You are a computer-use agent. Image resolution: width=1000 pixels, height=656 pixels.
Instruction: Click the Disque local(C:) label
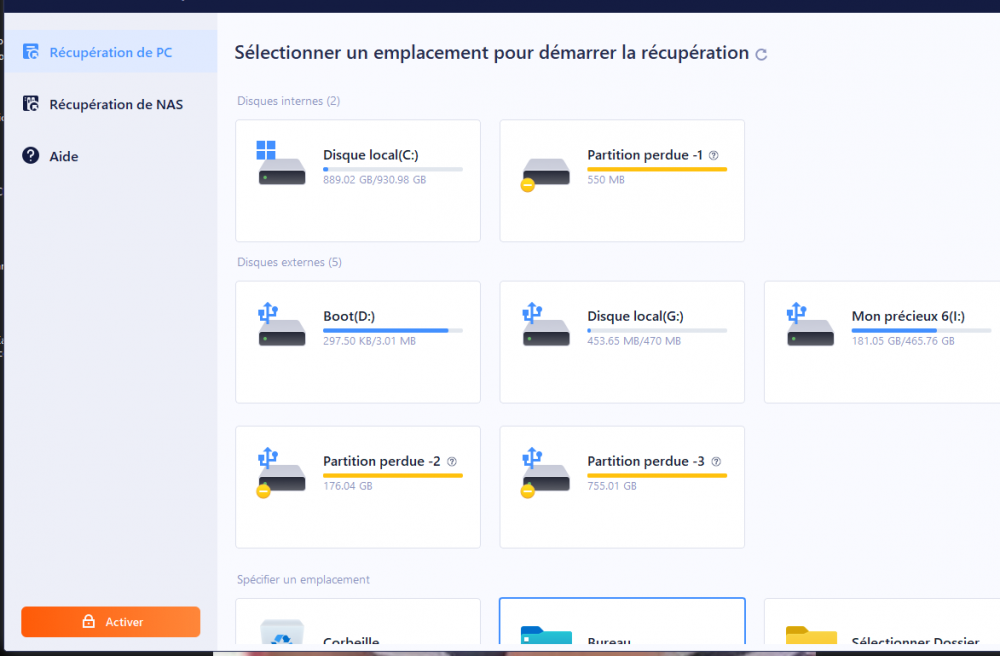[371, 155]
